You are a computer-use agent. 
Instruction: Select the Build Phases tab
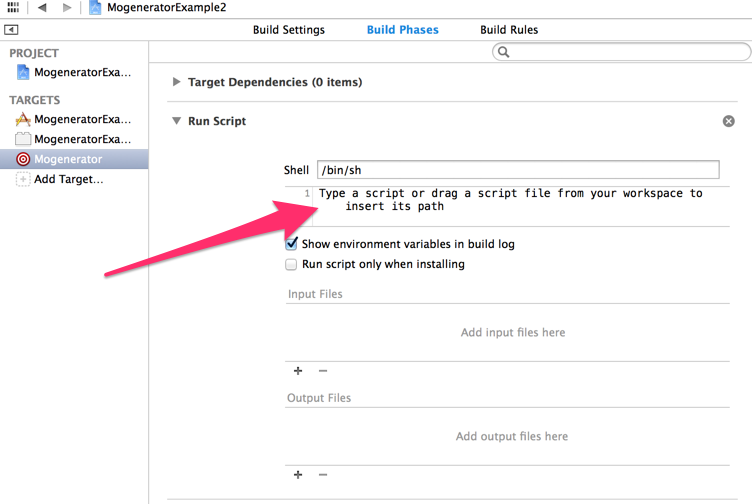point(402,30)
